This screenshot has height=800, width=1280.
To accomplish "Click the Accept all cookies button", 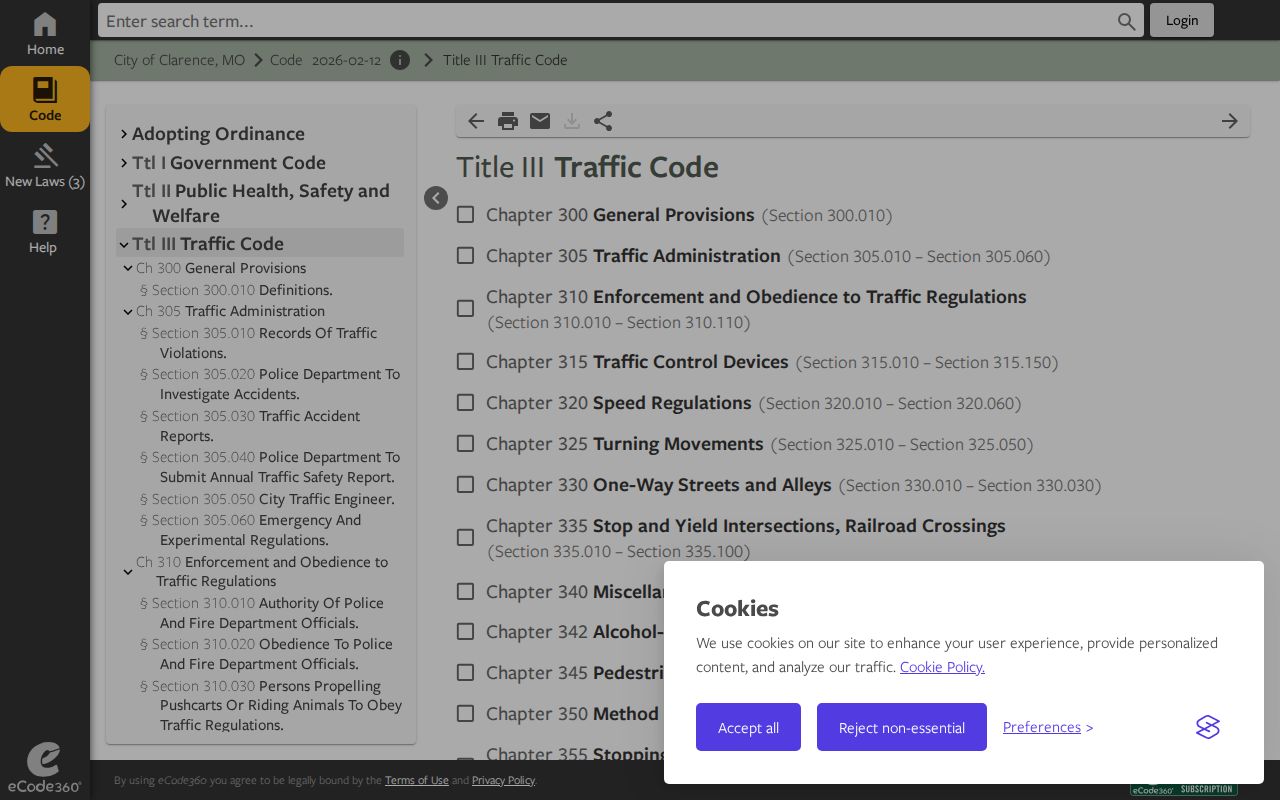I will coord(748,727).
